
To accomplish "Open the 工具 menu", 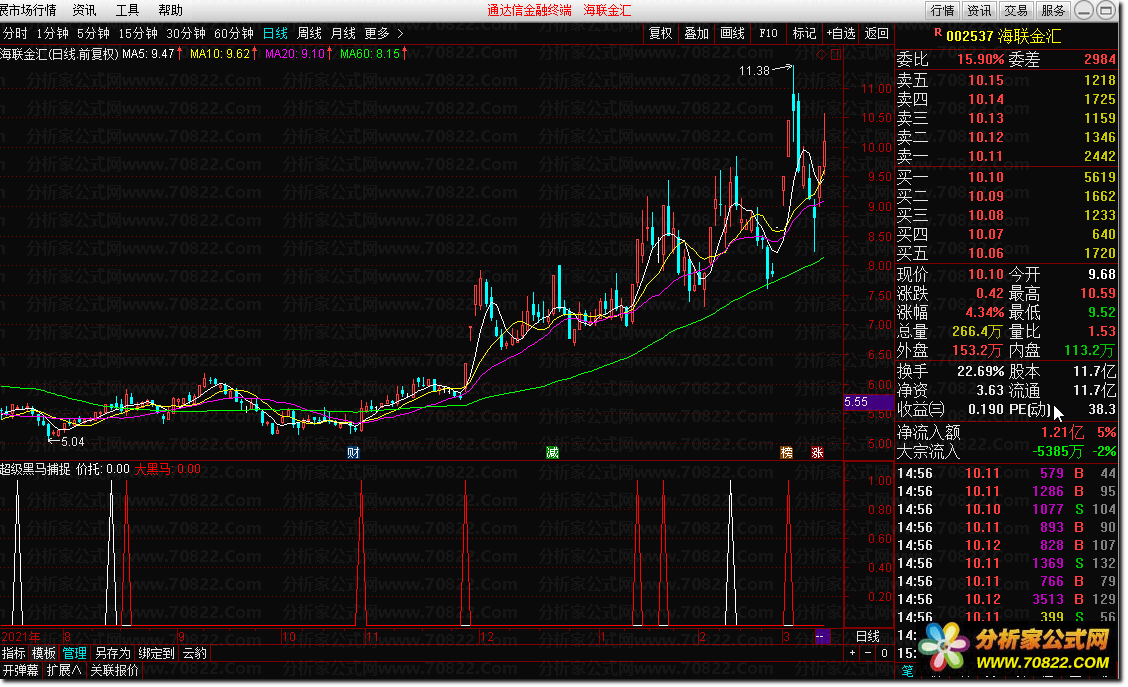I will pyautogui.click(x=127, y=10).
